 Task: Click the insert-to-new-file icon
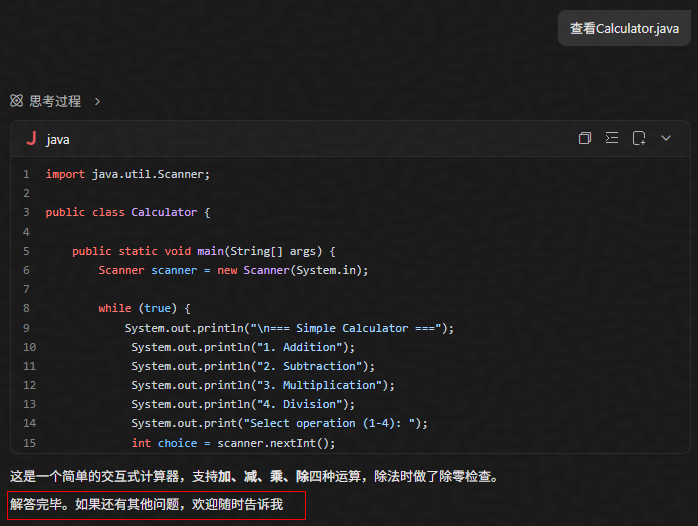[639, 138]
